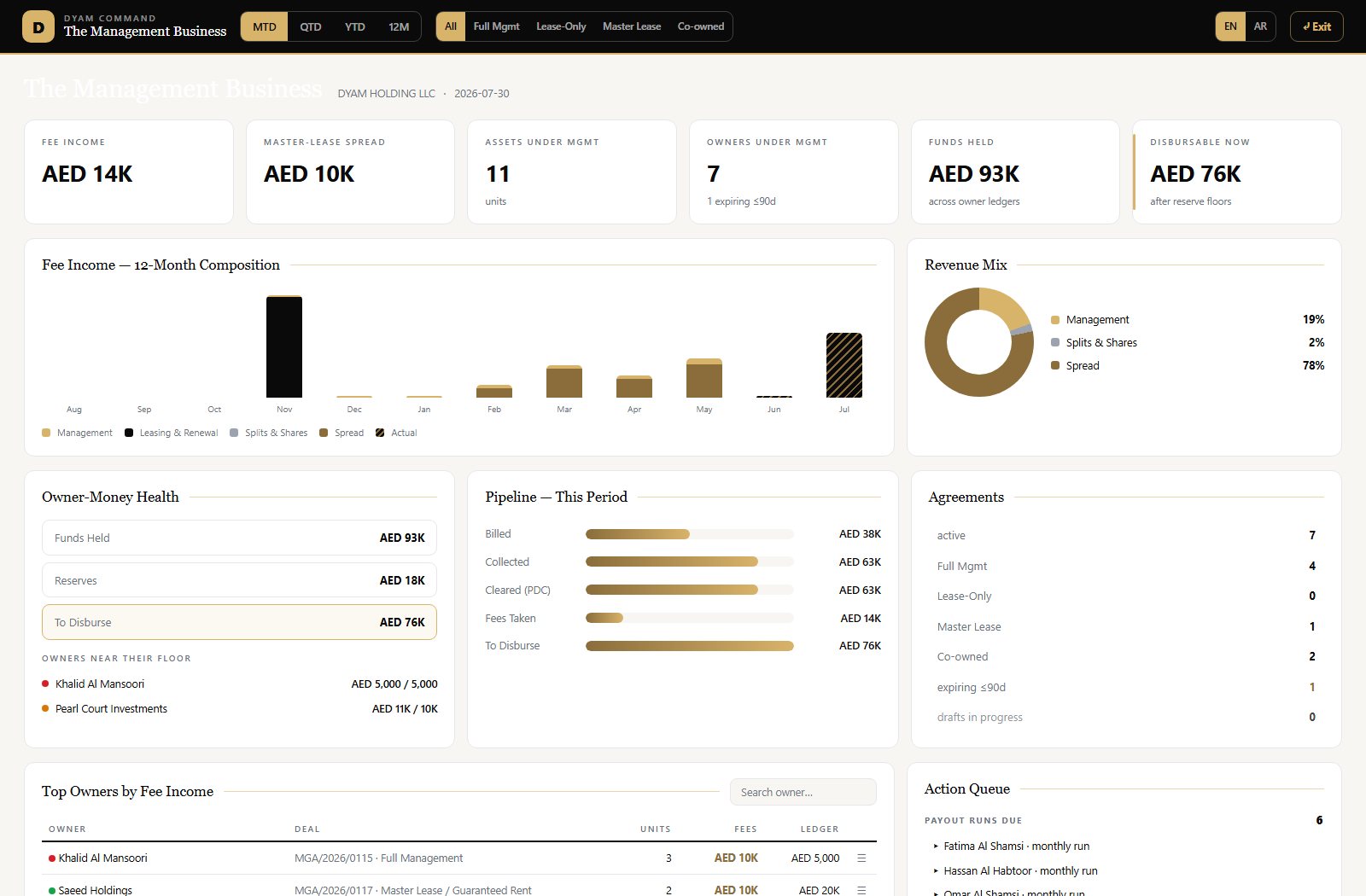Filter by Master Lease tab

click(632, 26)
